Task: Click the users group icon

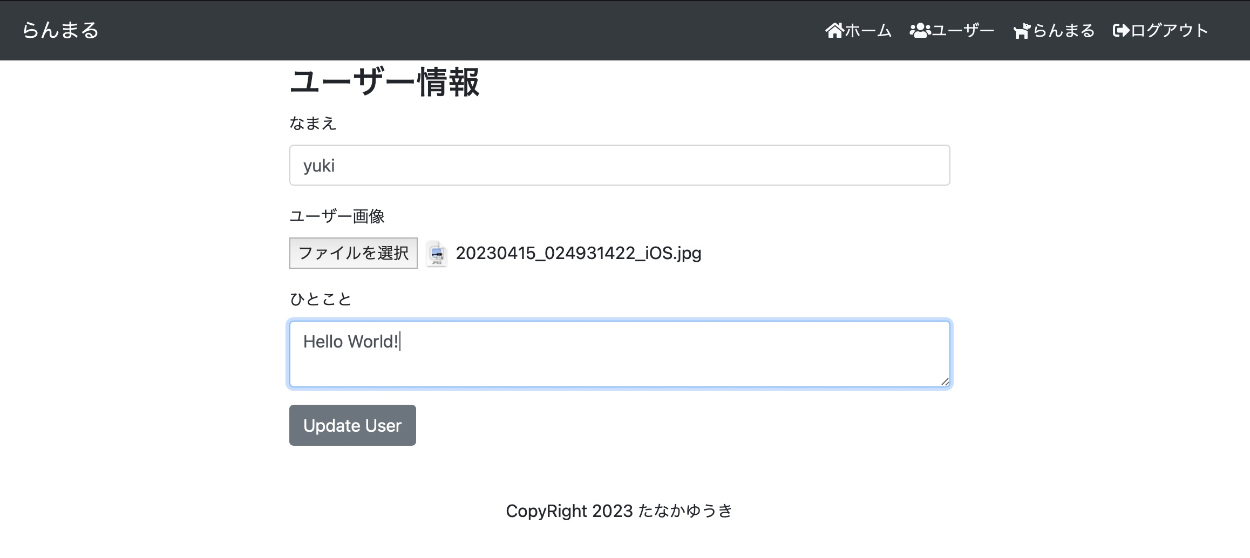Action: coord(919,31)
